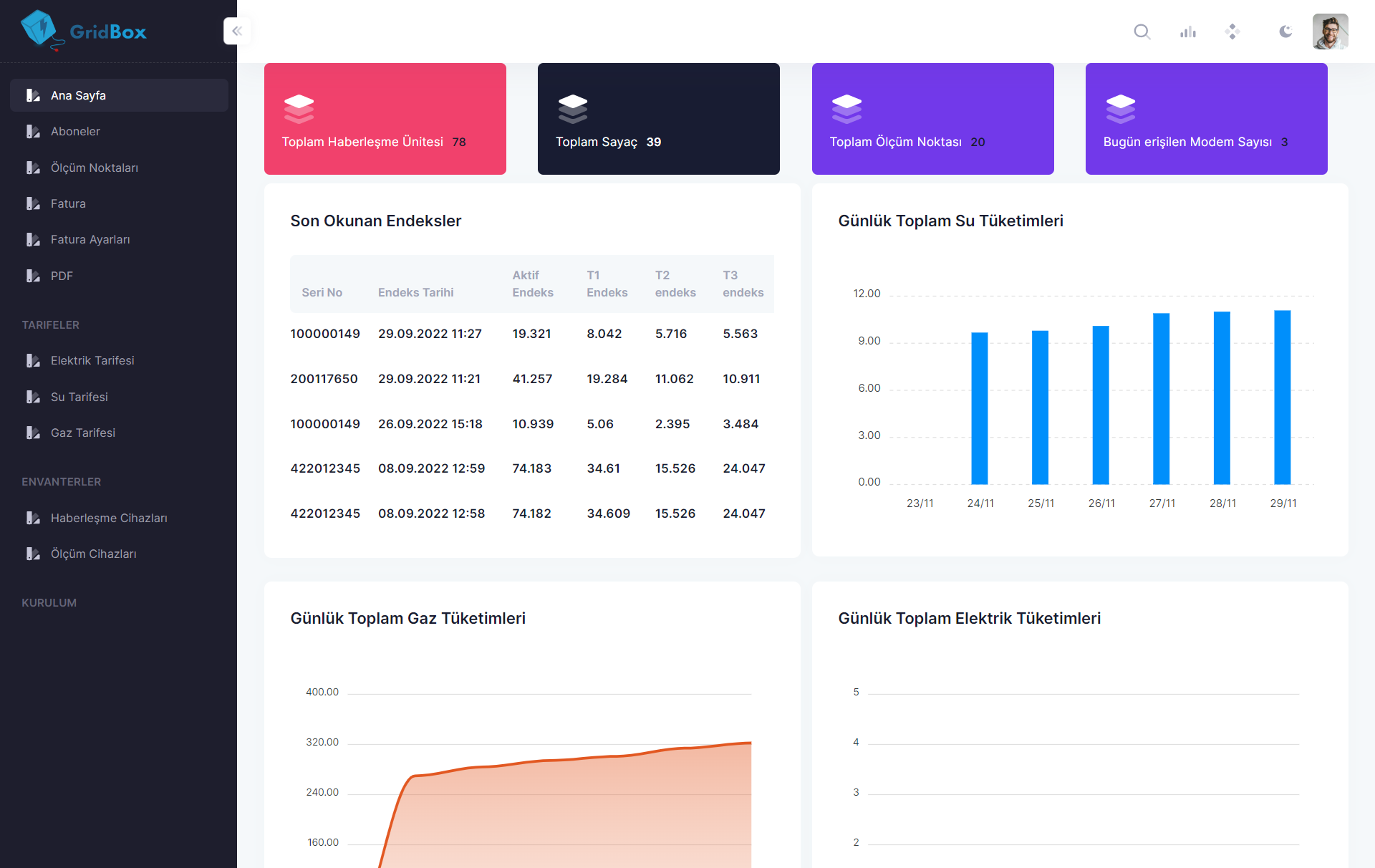Click the Toplam Sayaç card
The height and width of the screenshot is (868, 1375).
click(658, 119)
